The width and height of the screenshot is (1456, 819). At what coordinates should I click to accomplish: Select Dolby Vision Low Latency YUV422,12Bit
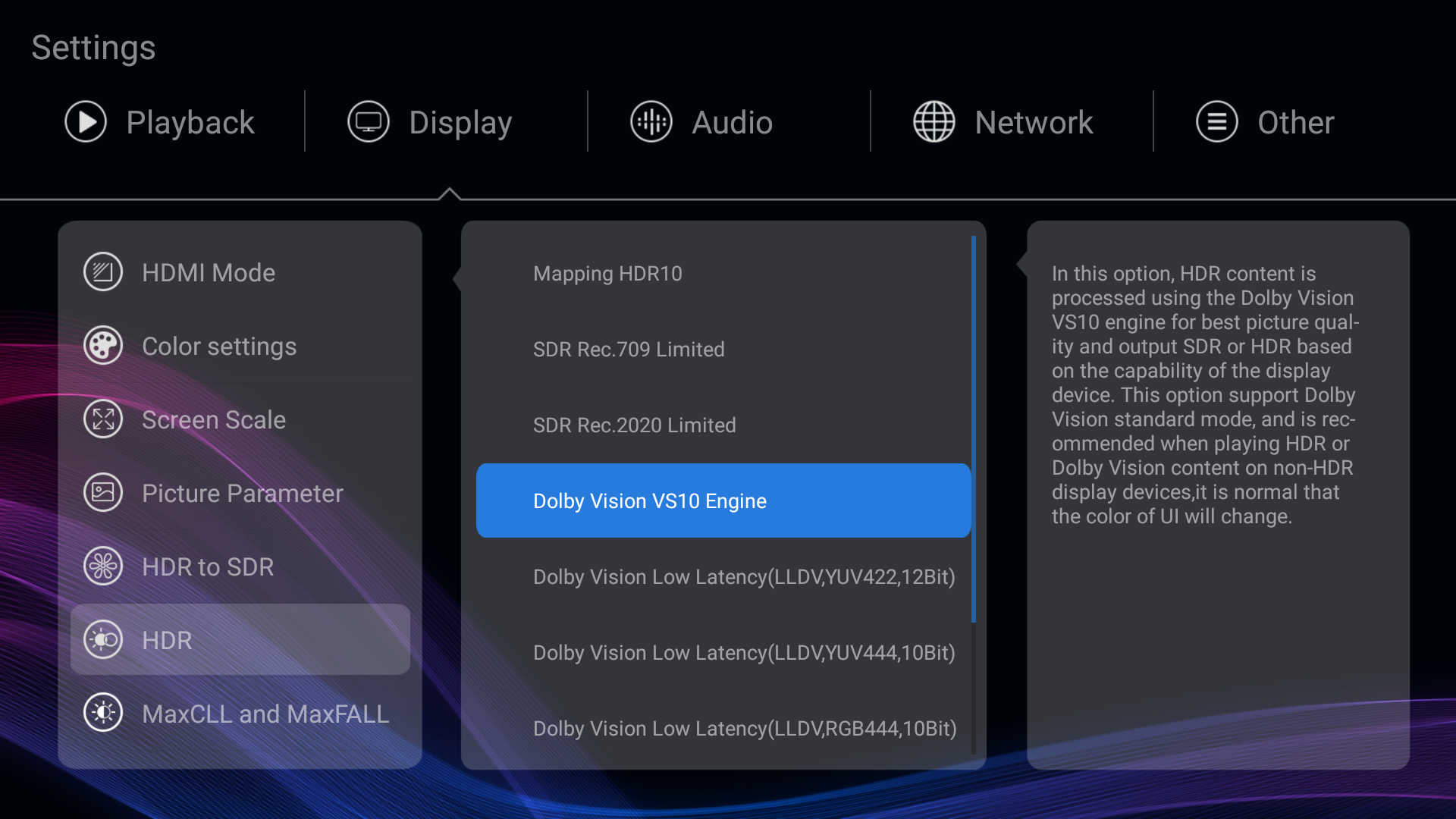[x=723, y=576]
